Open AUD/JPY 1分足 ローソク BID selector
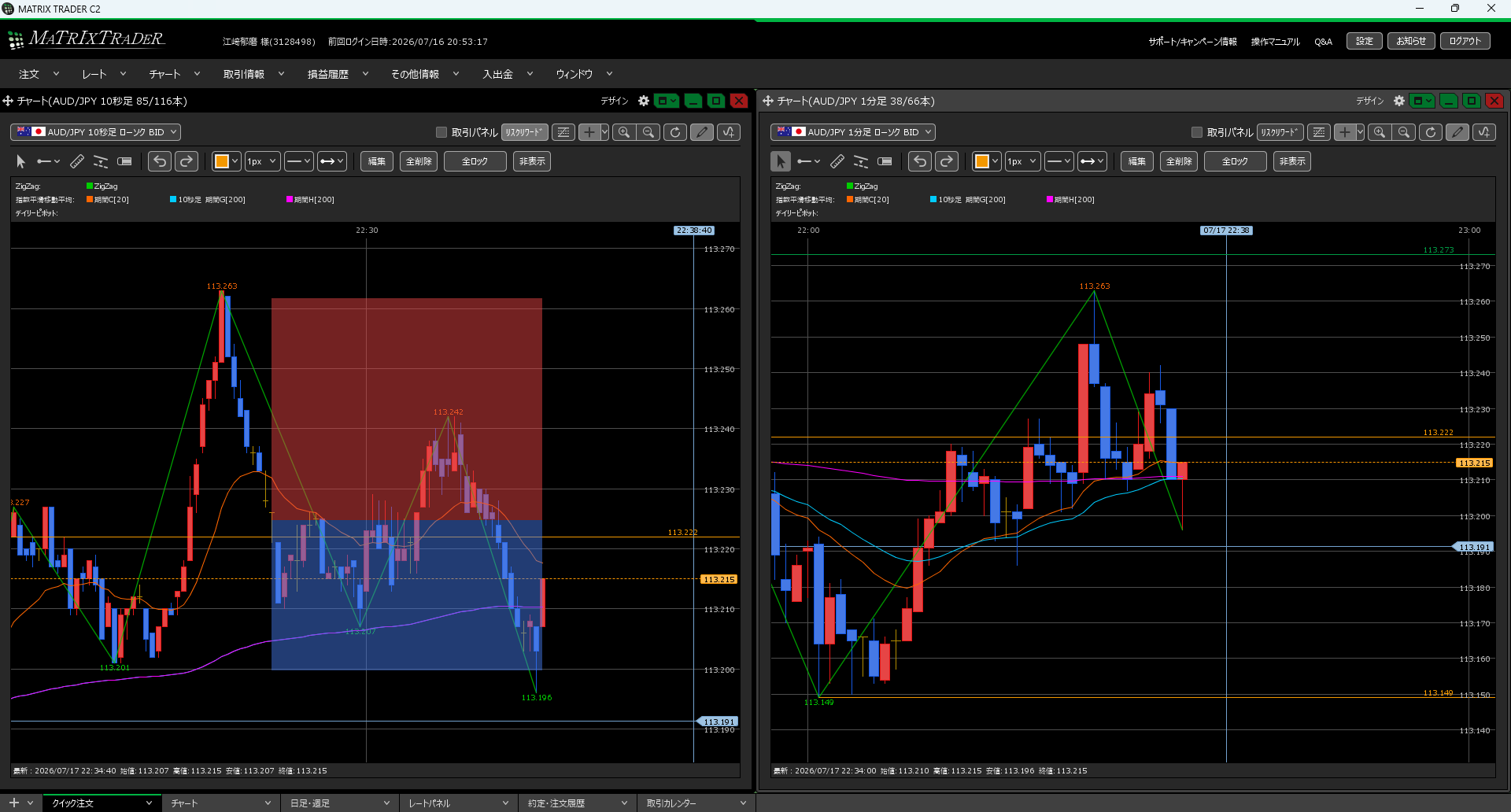1511x812 pixels. (x=853, y=132)
